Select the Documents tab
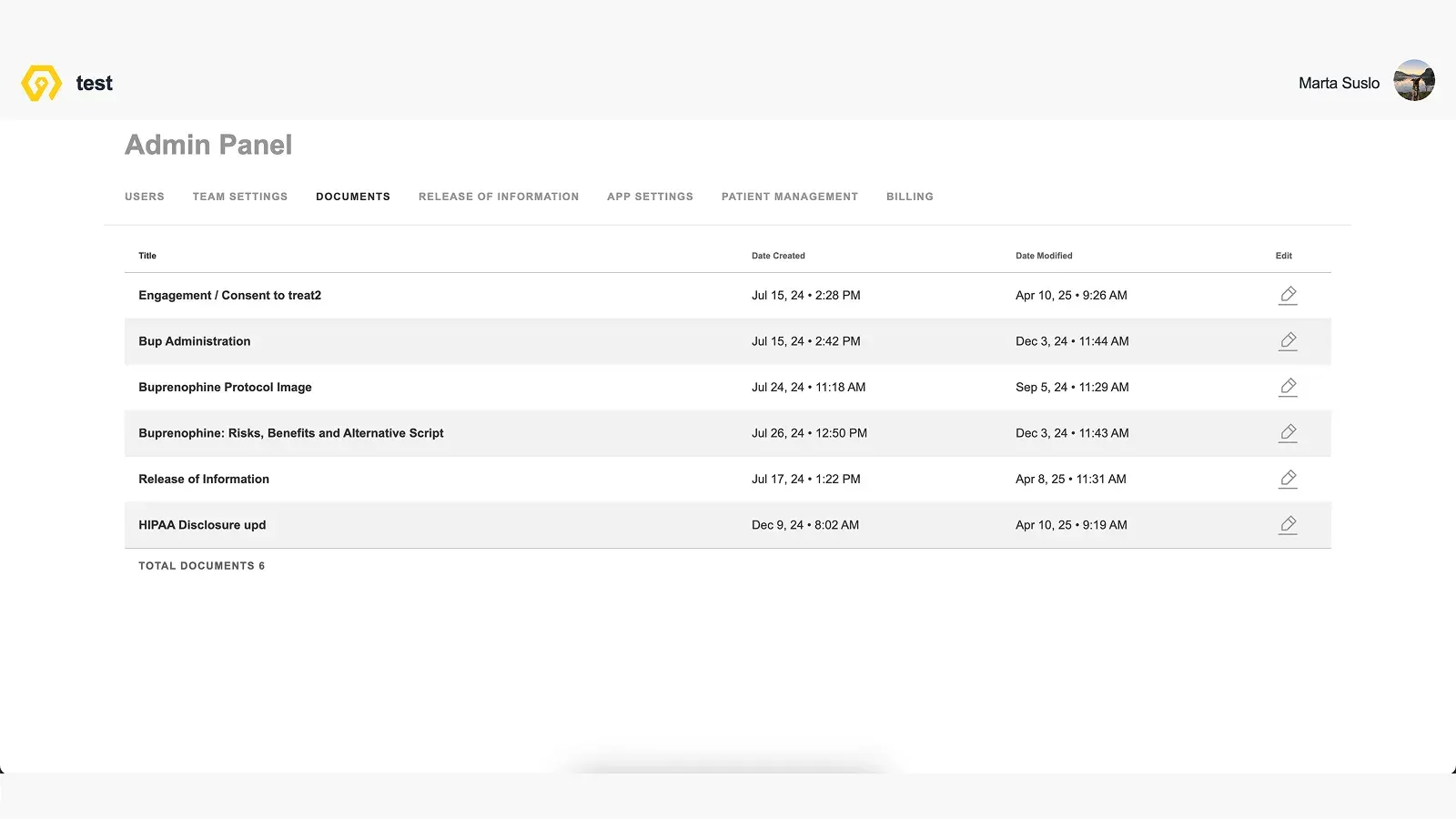 353,197
